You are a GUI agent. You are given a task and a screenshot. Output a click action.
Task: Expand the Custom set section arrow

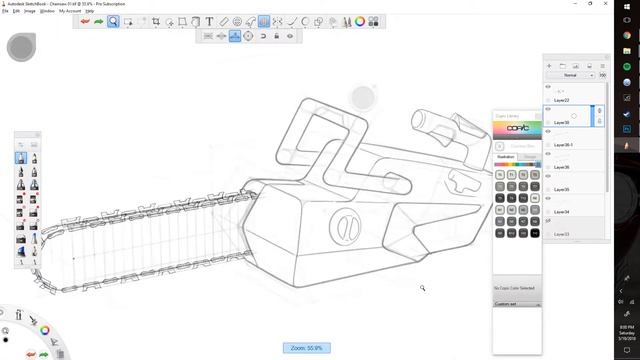pyautogui.click(x=538, y=304)
